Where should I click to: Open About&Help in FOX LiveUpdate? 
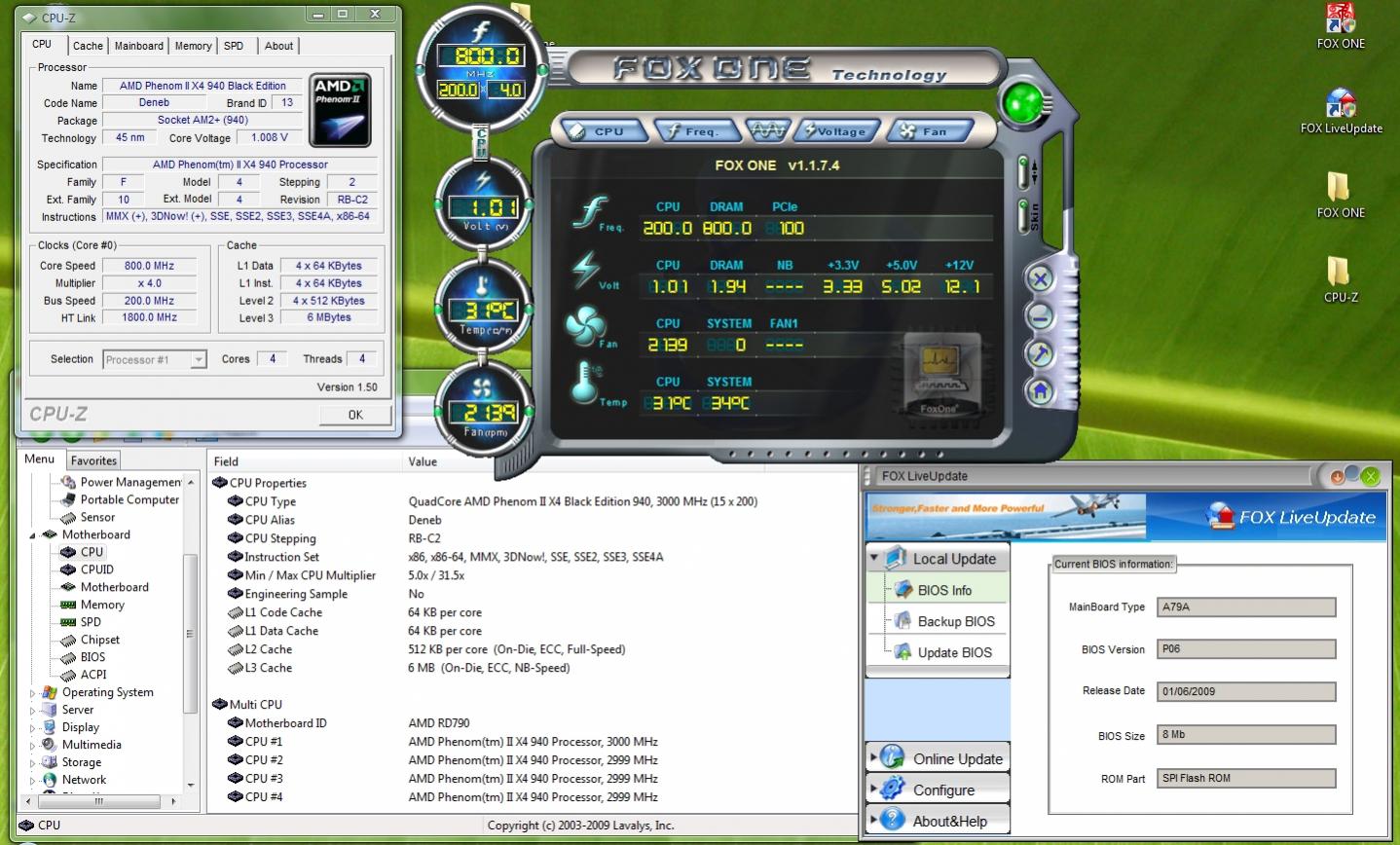coord(938,821)
